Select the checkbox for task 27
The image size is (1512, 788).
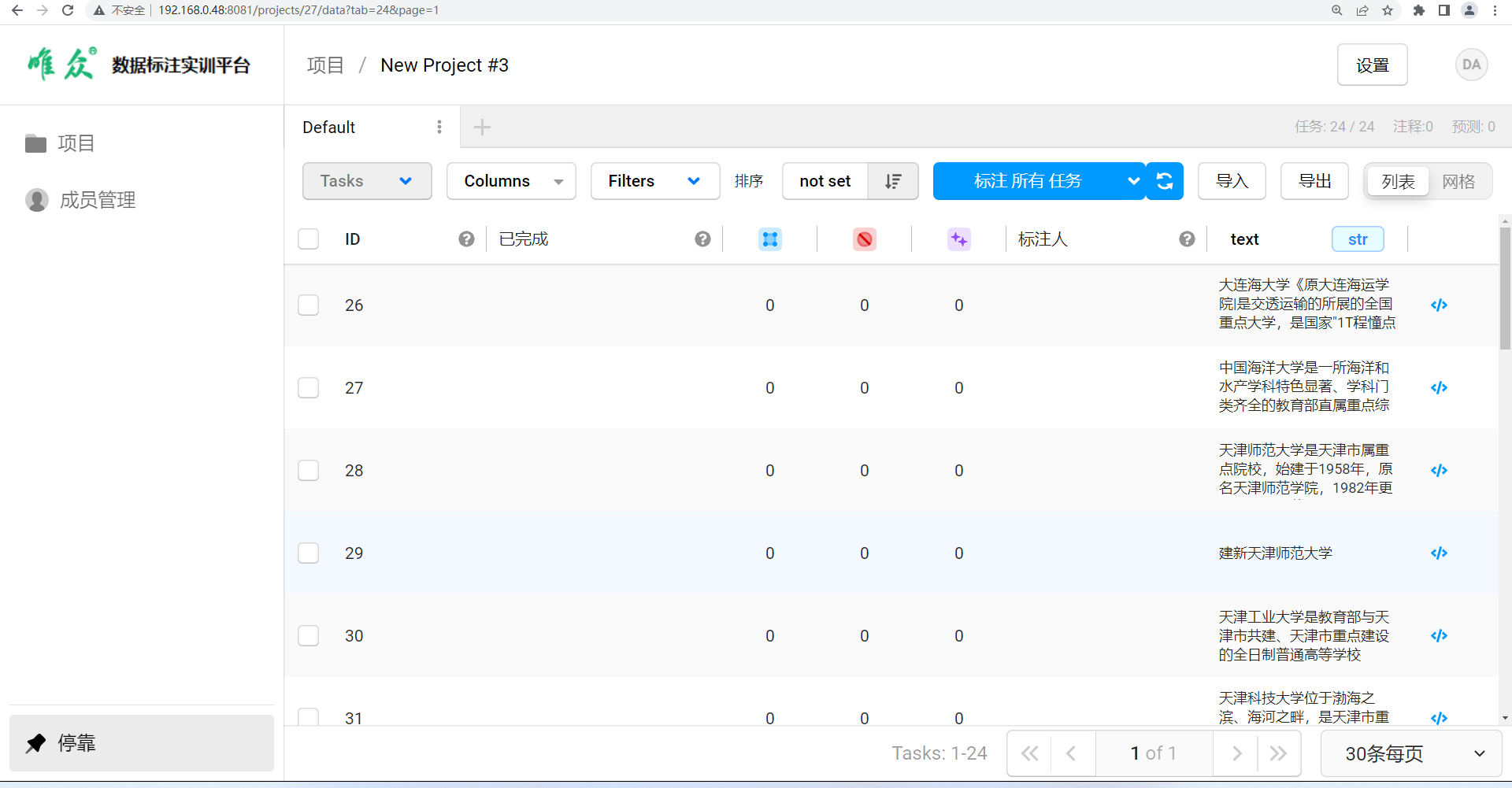click(x=309, y=388)
